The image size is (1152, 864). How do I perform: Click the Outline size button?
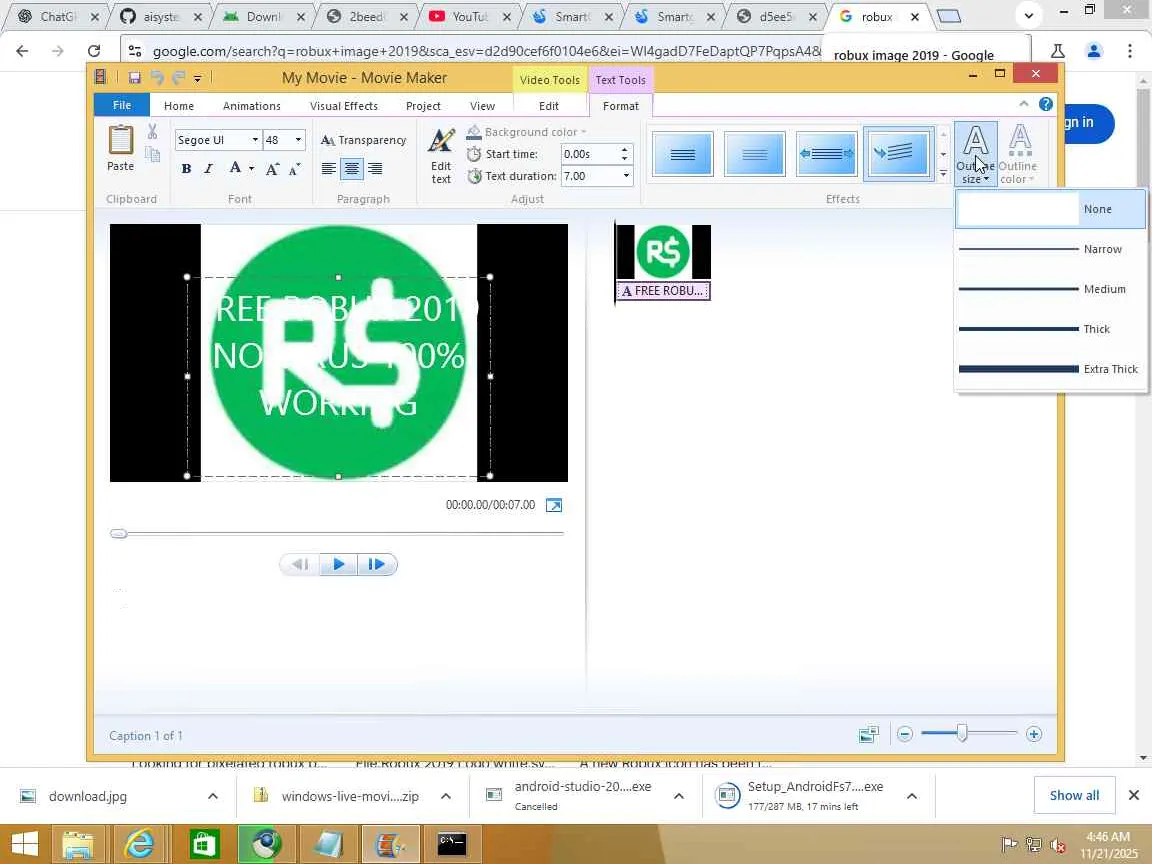(x=975, y=155)
